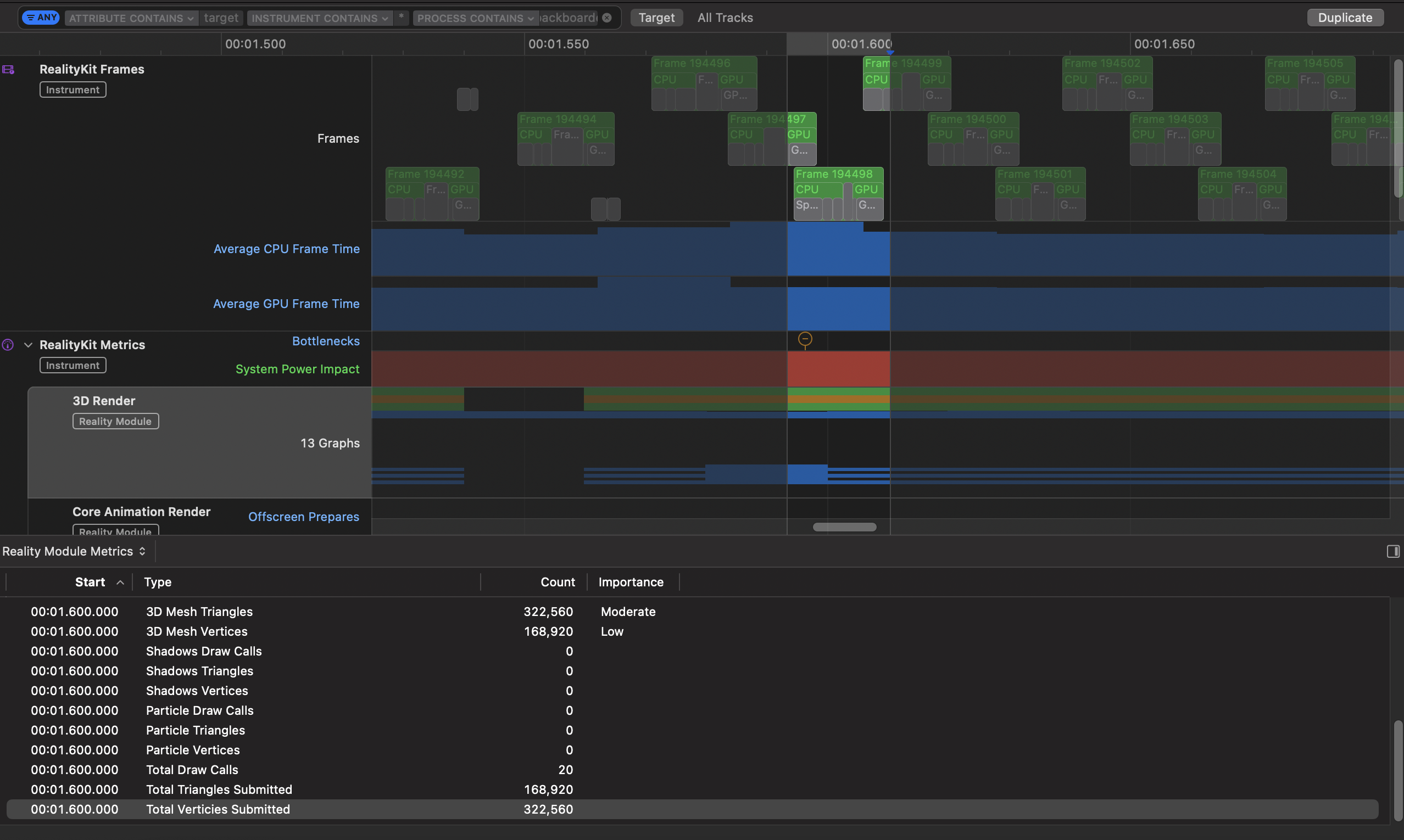
Task: Open ATTRIBUTE CONTAINS dropdown
Action: [x=131, y=18]
